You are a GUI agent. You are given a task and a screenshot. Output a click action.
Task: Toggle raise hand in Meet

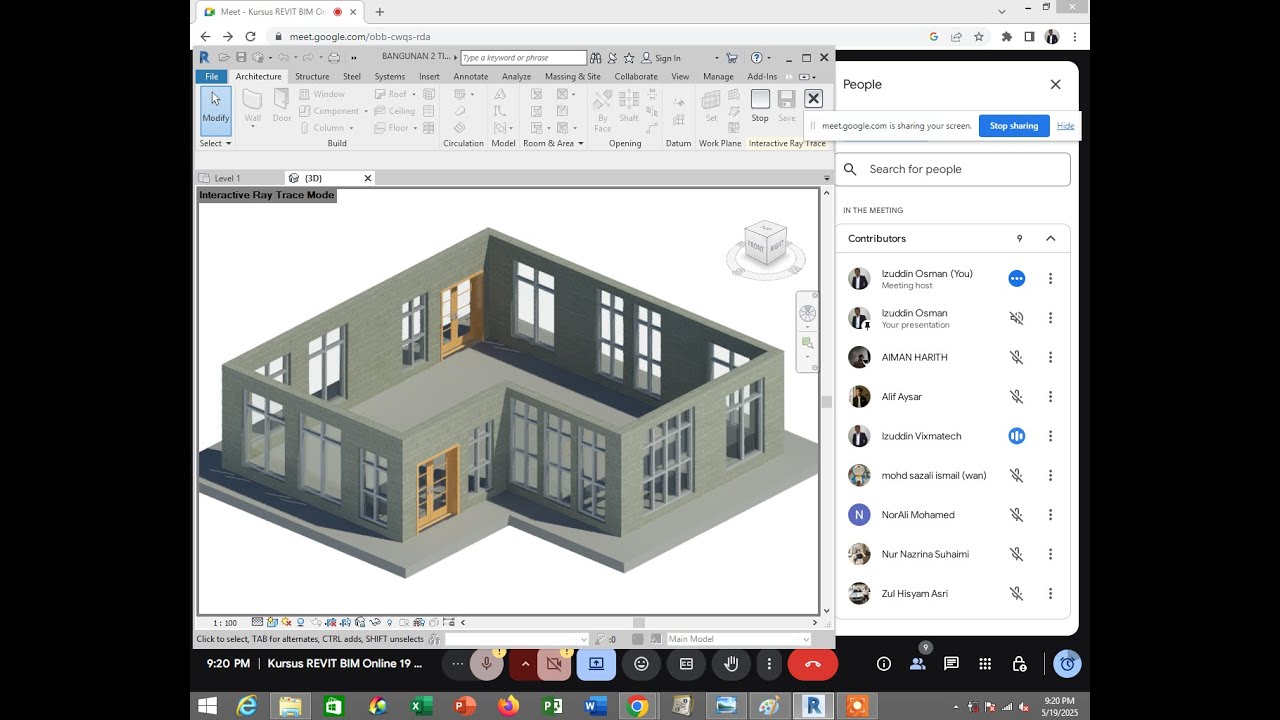pyautogui.click(x=731, y=663)
